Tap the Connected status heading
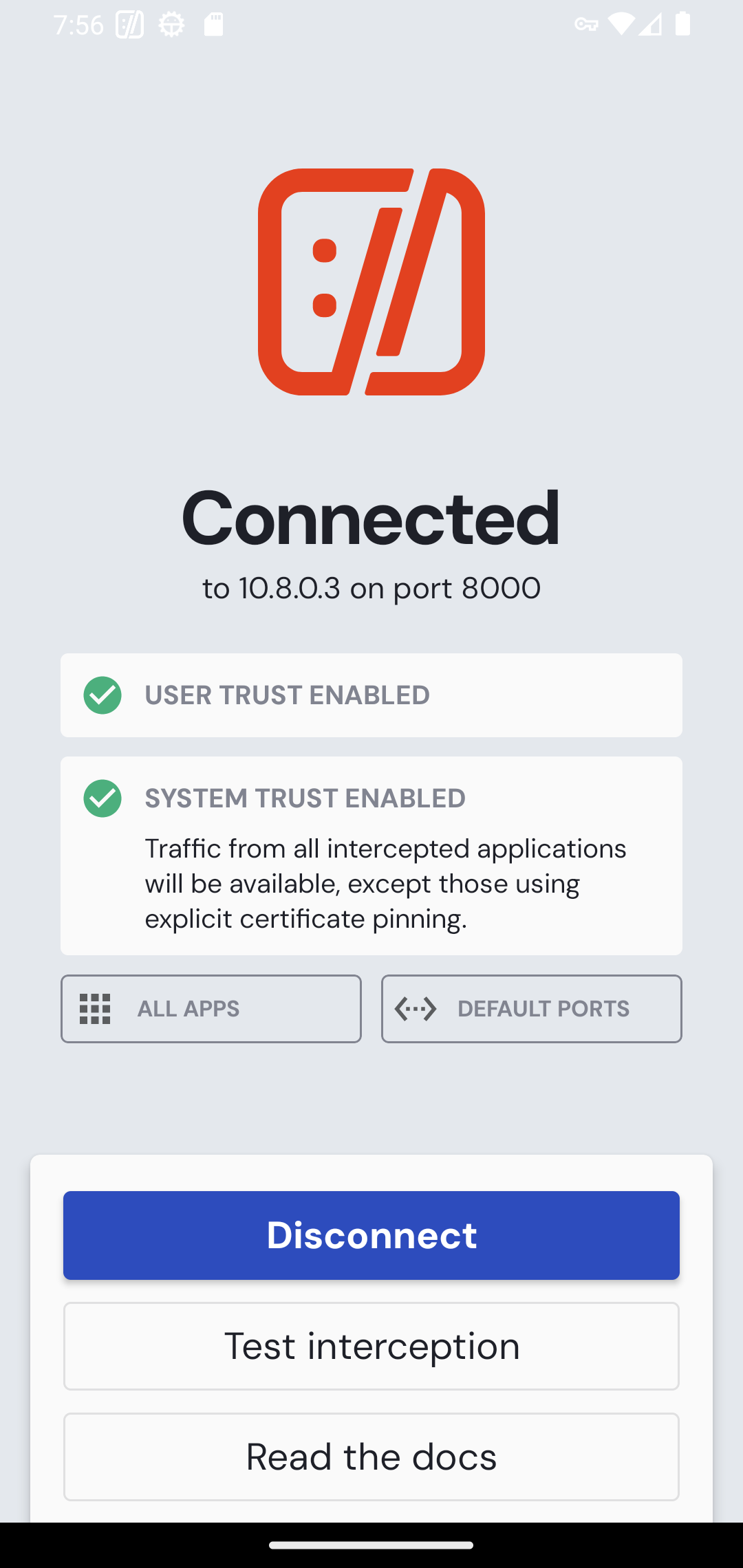The width and height of the screenshot is (743, 1568). pos(371,517)
